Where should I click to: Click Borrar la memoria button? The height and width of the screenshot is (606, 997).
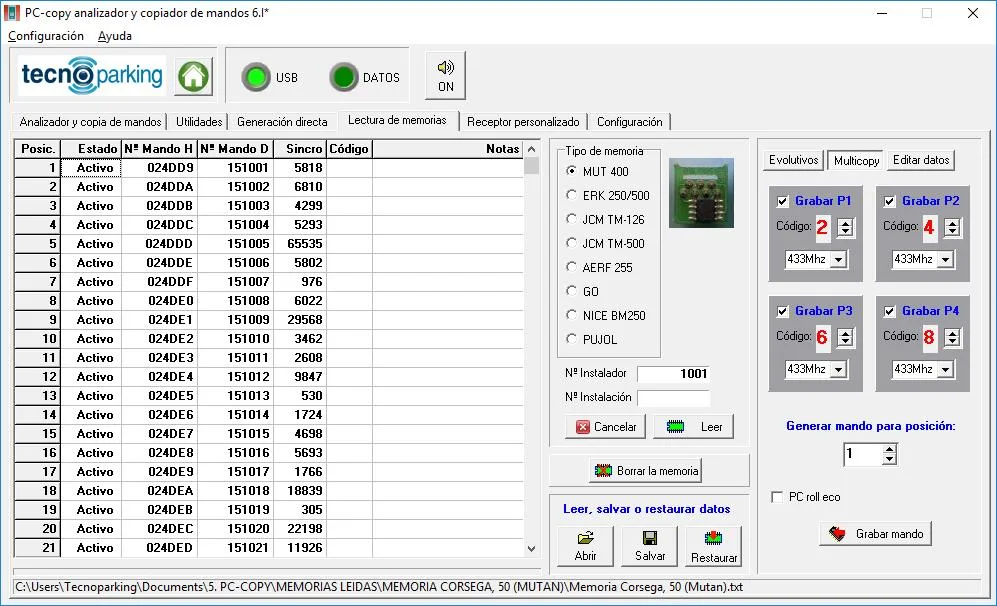pos(645,471)
